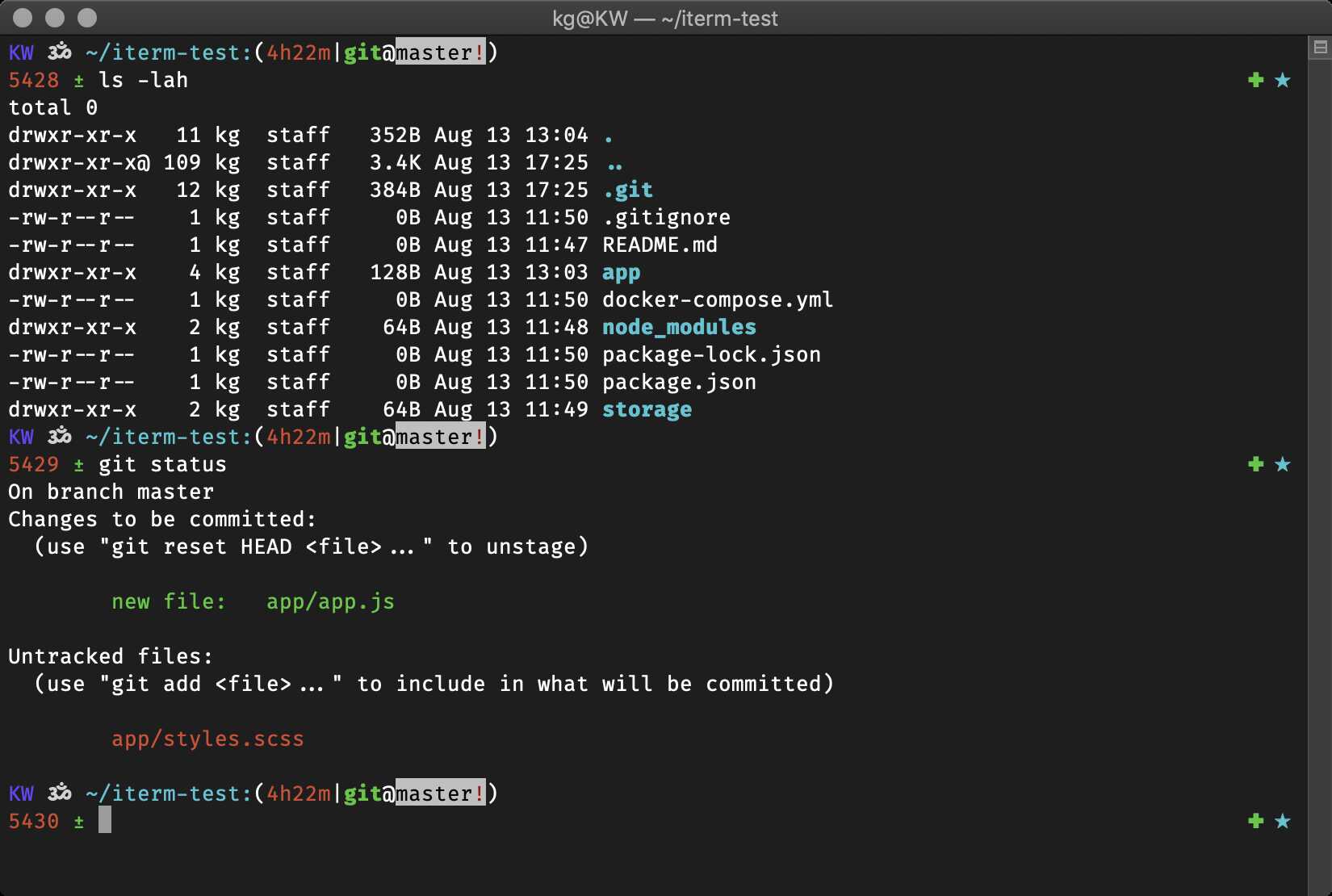Click the README.md file name
The height and width of the screenshot is (896, 1332).
pyautogui.click(x=660, y=245)
